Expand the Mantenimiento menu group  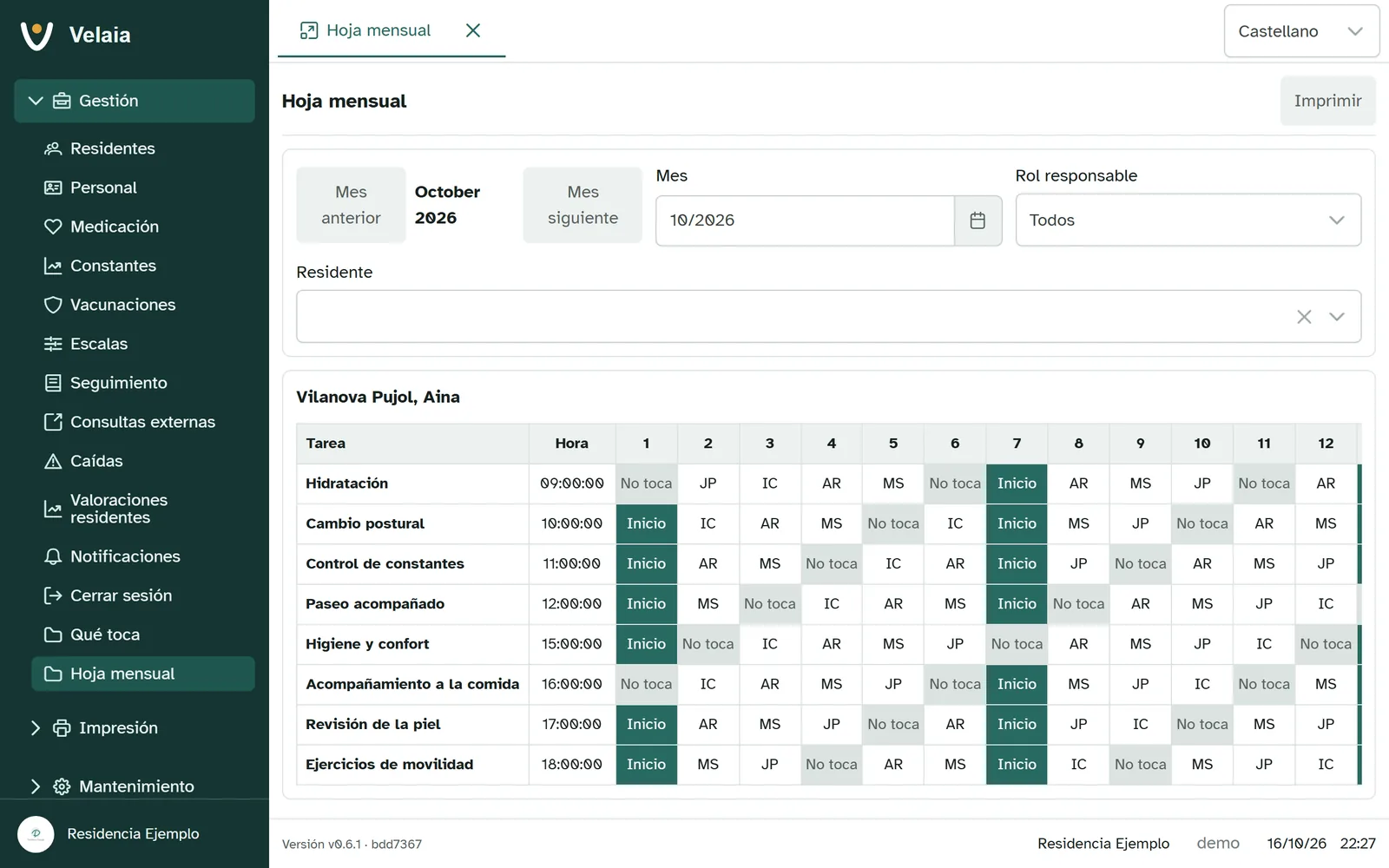[x=135, y=786]
